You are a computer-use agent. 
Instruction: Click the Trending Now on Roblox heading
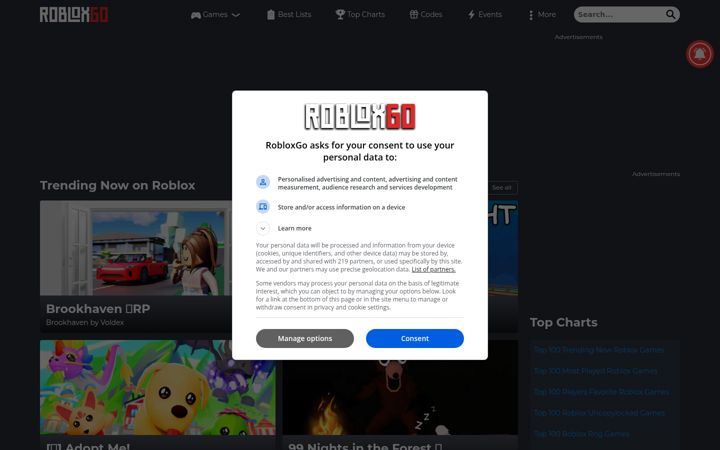click(118, 186)
